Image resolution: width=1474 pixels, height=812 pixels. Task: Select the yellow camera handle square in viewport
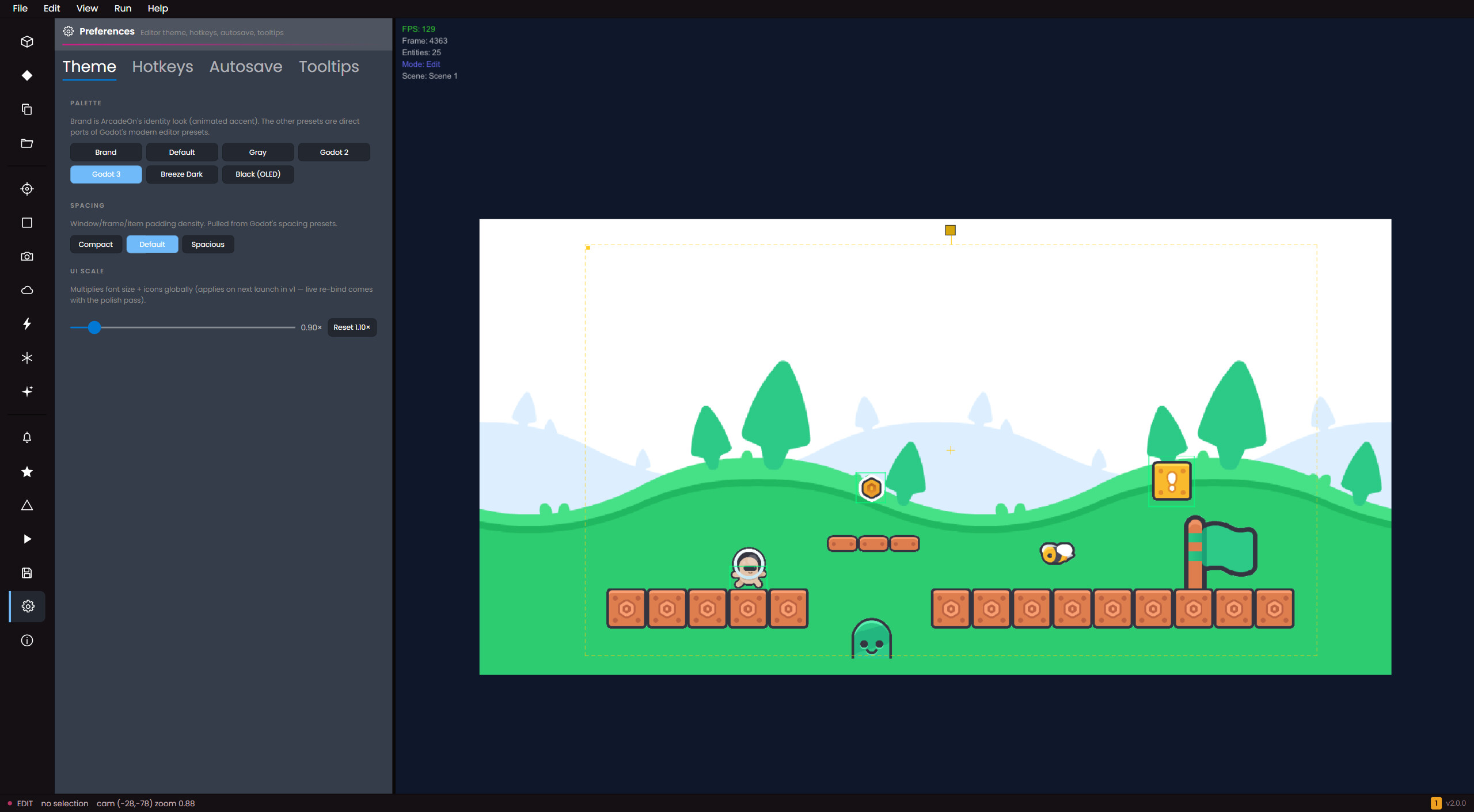951,230
